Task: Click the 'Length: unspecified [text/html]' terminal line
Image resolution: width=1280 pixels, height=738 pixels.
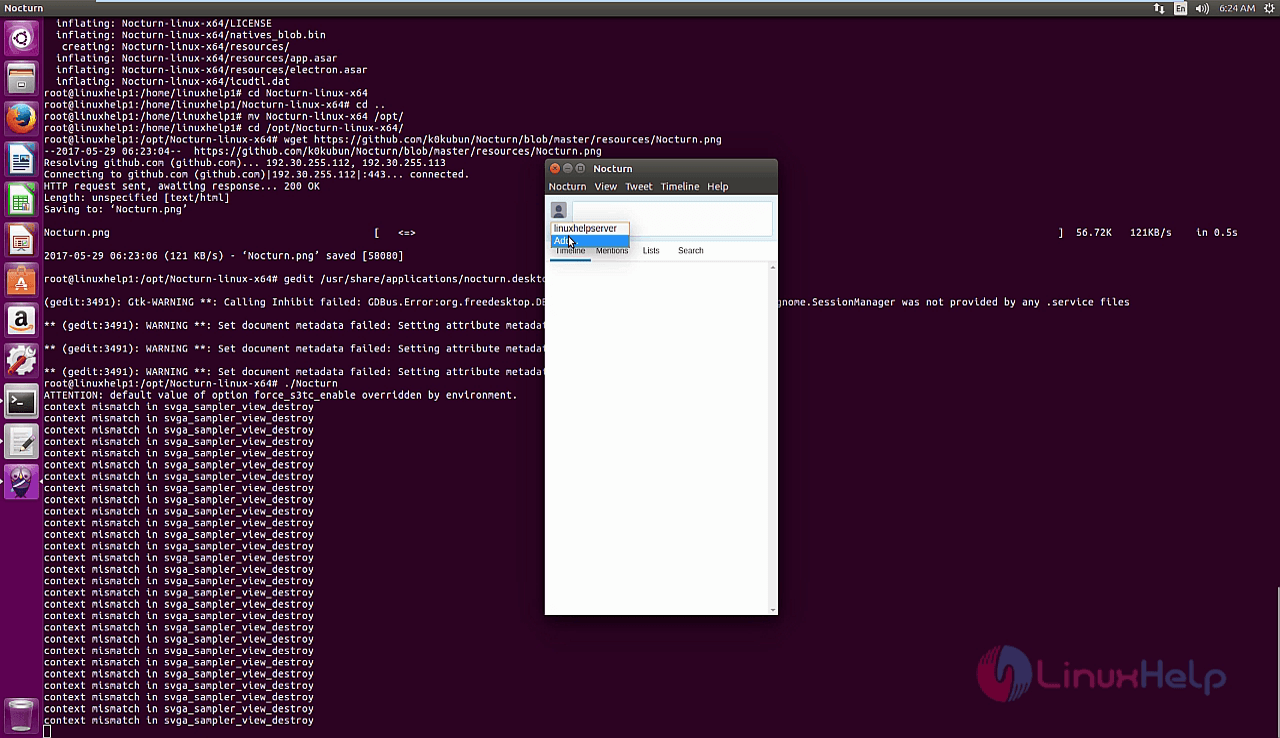Action: click(137, 198)
